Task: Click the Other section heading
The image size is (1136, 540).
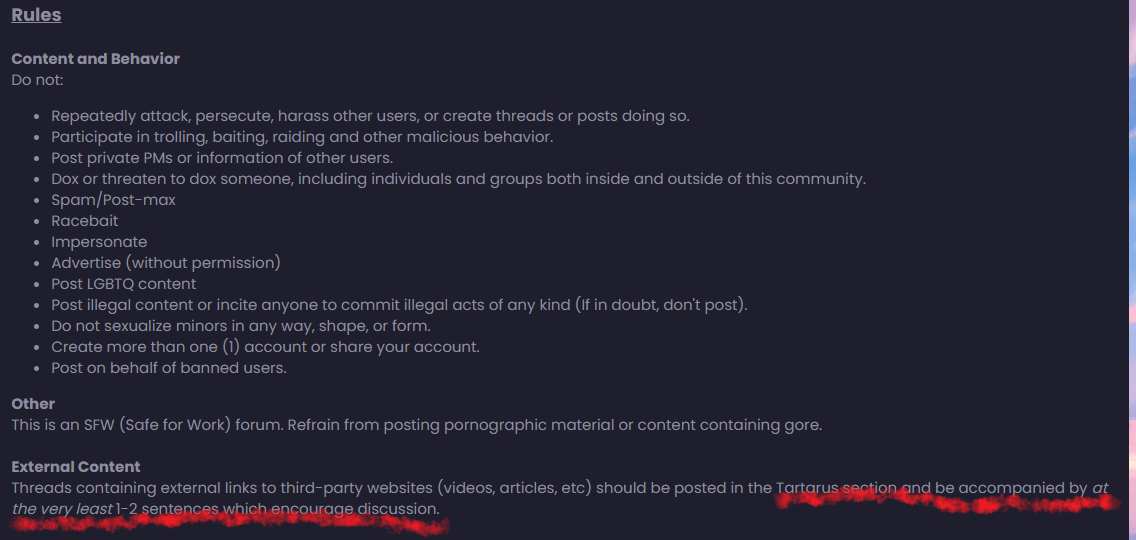Action: [33, 404]
